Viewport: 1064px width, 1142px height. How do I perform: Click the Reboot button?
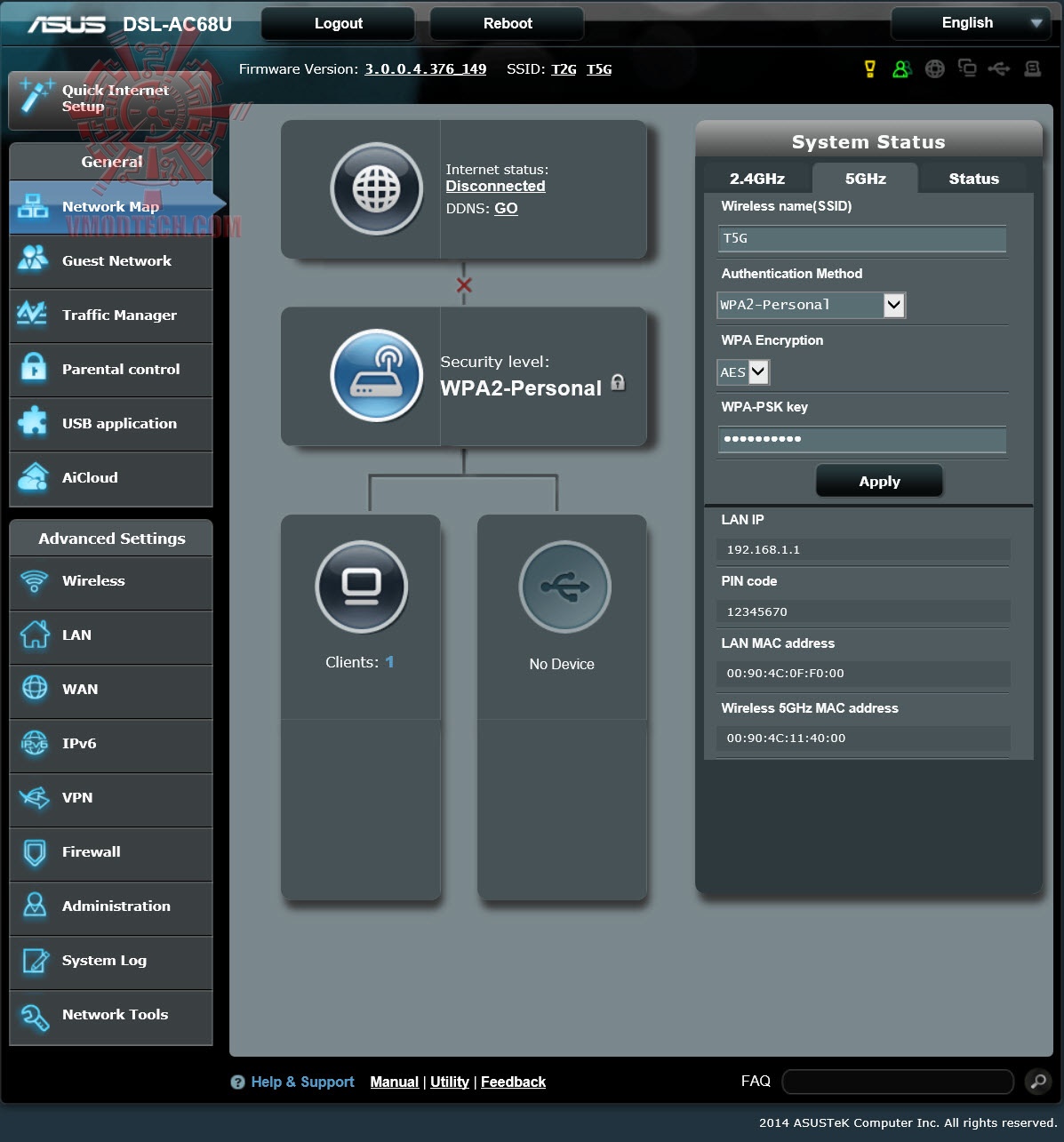[x=508, y=24]
